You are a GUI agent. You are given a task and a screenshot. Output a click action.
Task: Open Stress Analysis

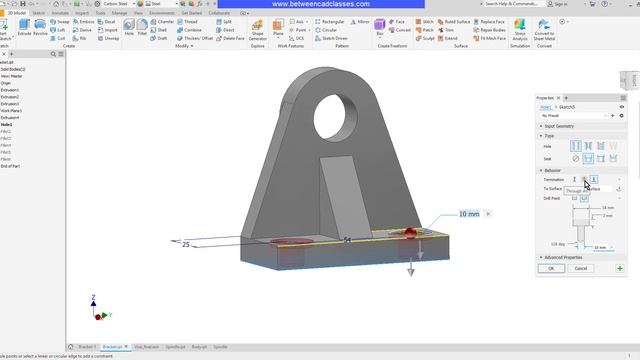tap(520, 30)
